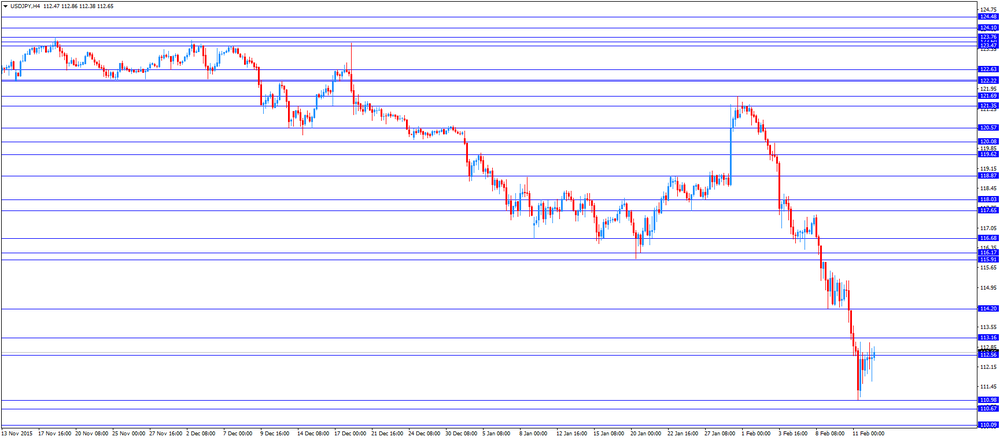The height and width of the screenshot is (440, 1000).
Task: Select the 118.87 price level label
Action: pos(988,175)
